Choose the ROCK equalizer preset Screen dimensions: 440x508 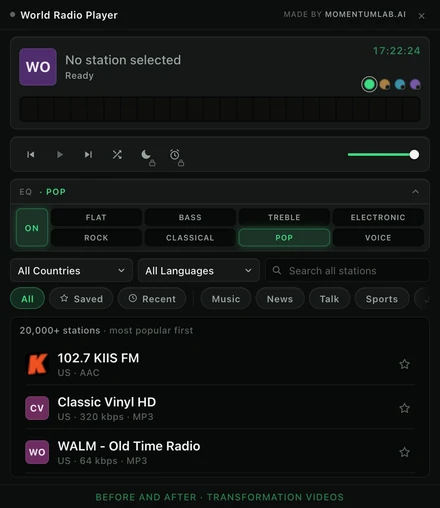pyautogui.click(x=96, y=238)
